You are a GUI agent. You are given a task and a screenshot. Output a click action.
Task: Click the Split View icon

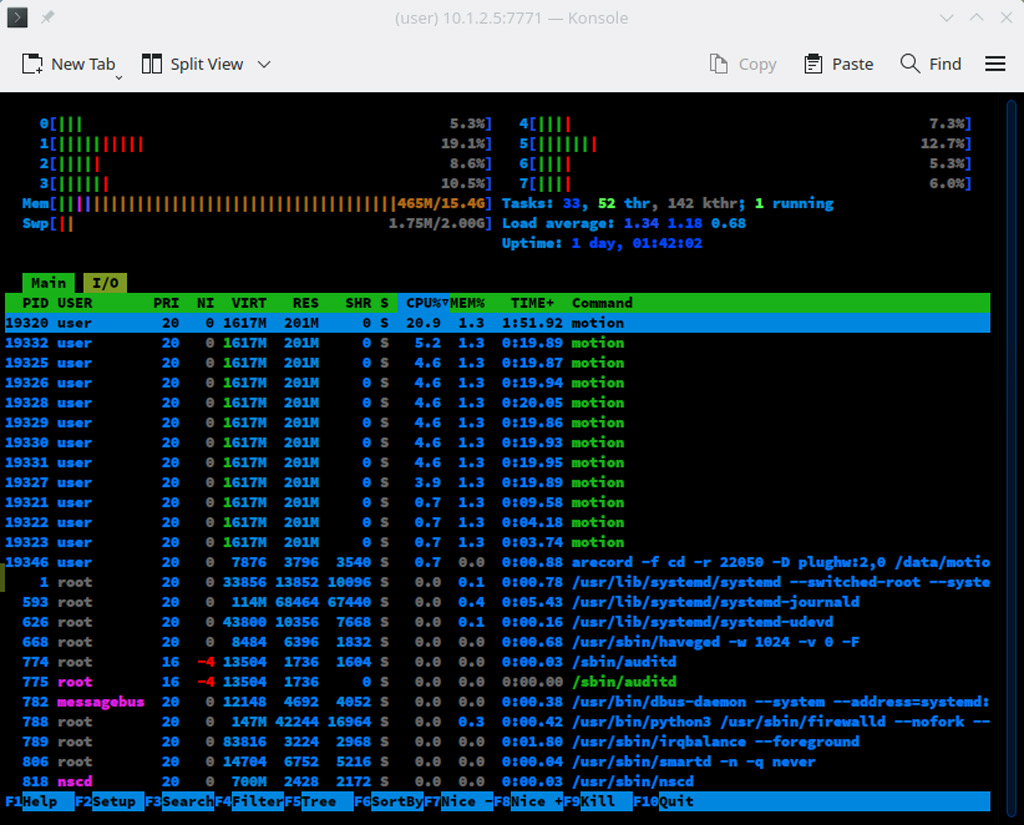coord(152,64)
